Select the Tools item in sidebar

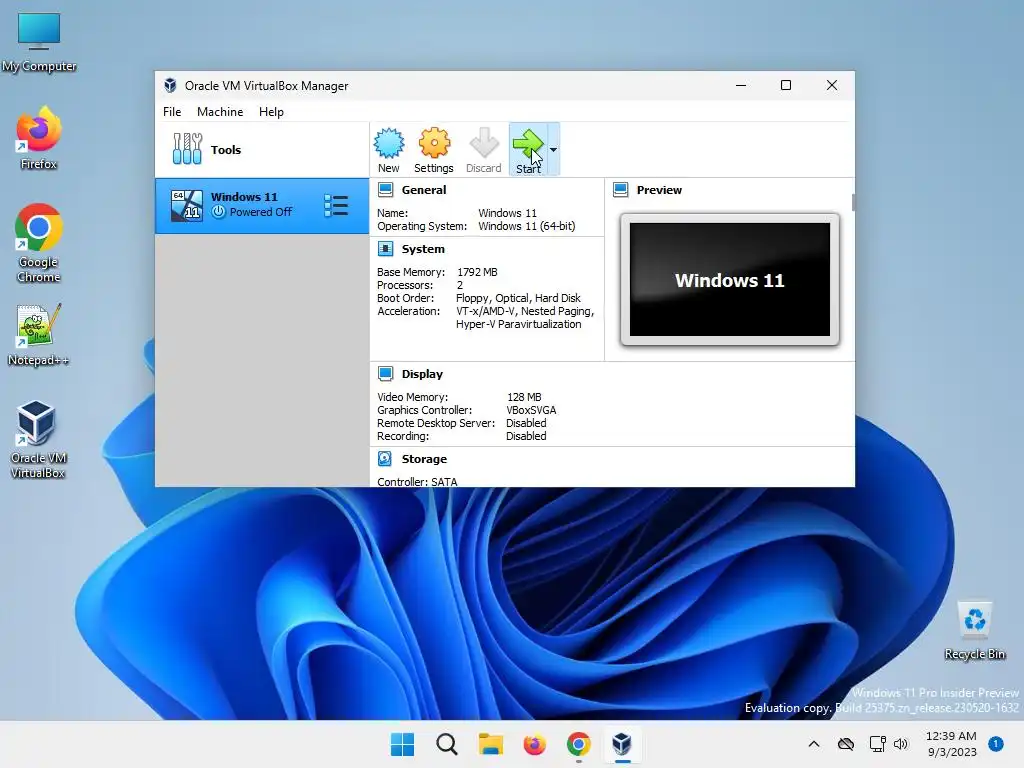click(x=262, y=150)
